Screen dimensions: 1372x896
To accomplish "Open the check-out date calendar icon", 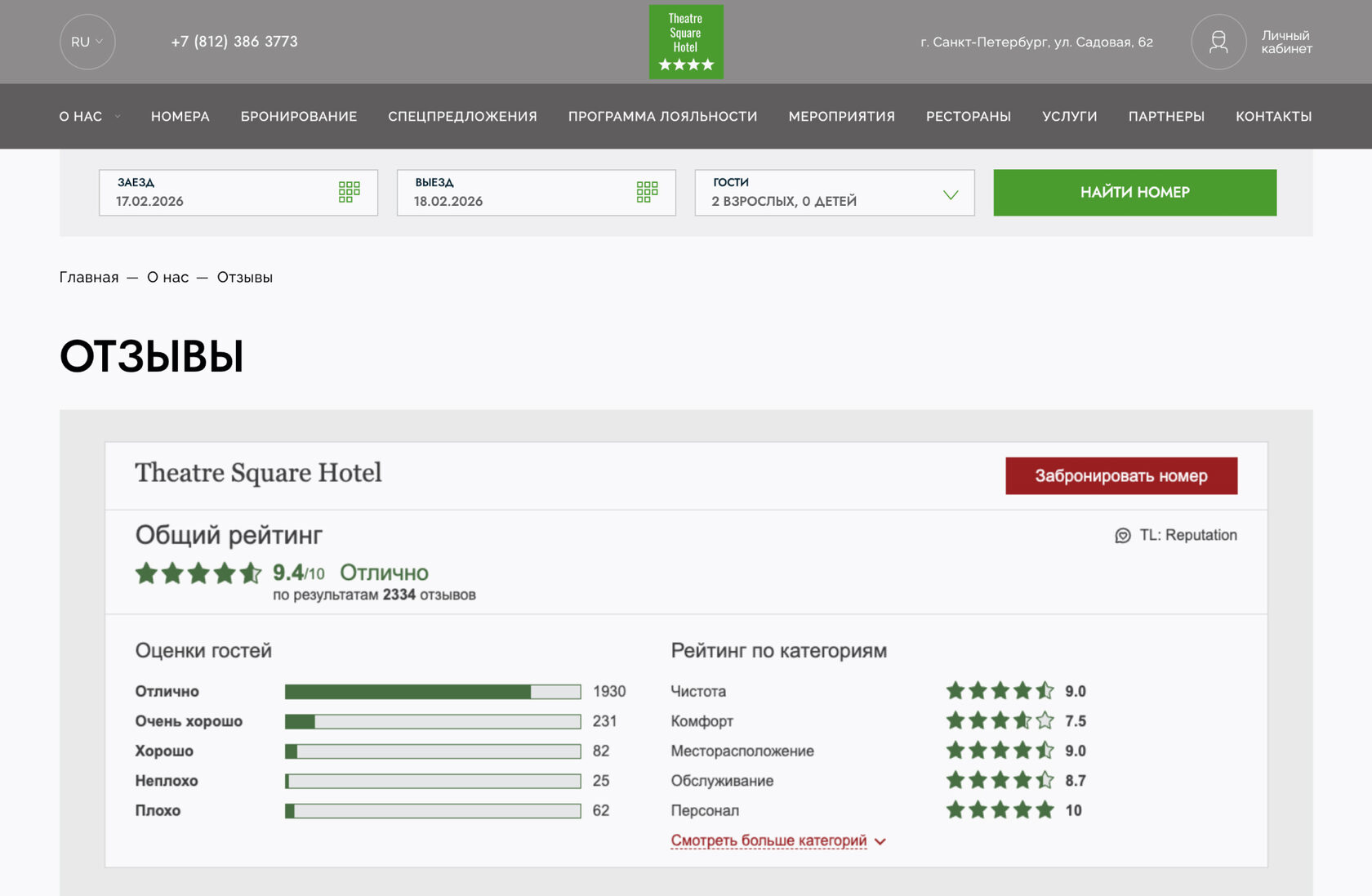I will [648, 192].
